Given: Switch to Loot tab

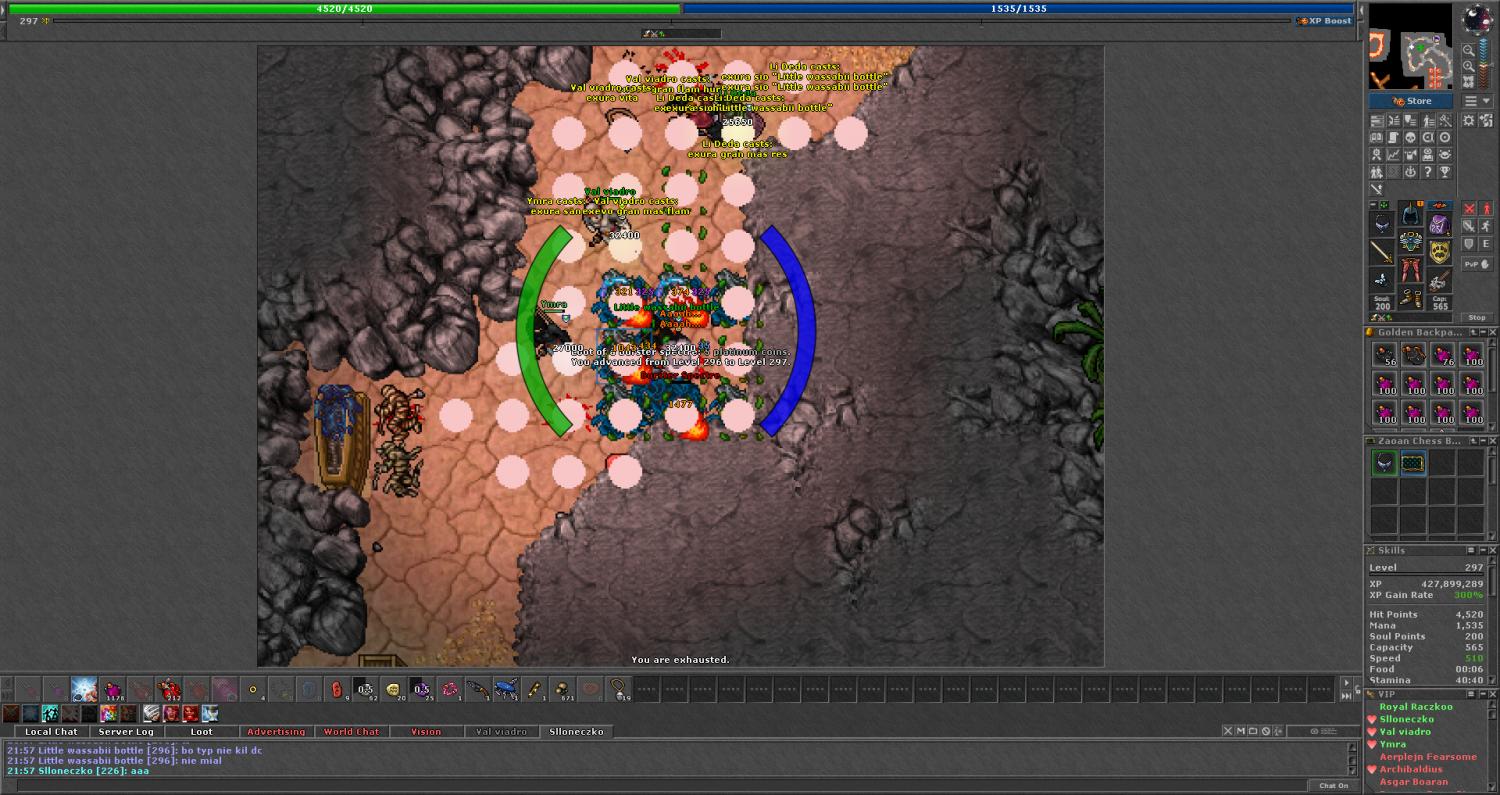Looking at the screenshot, I should tap(202, 732).
